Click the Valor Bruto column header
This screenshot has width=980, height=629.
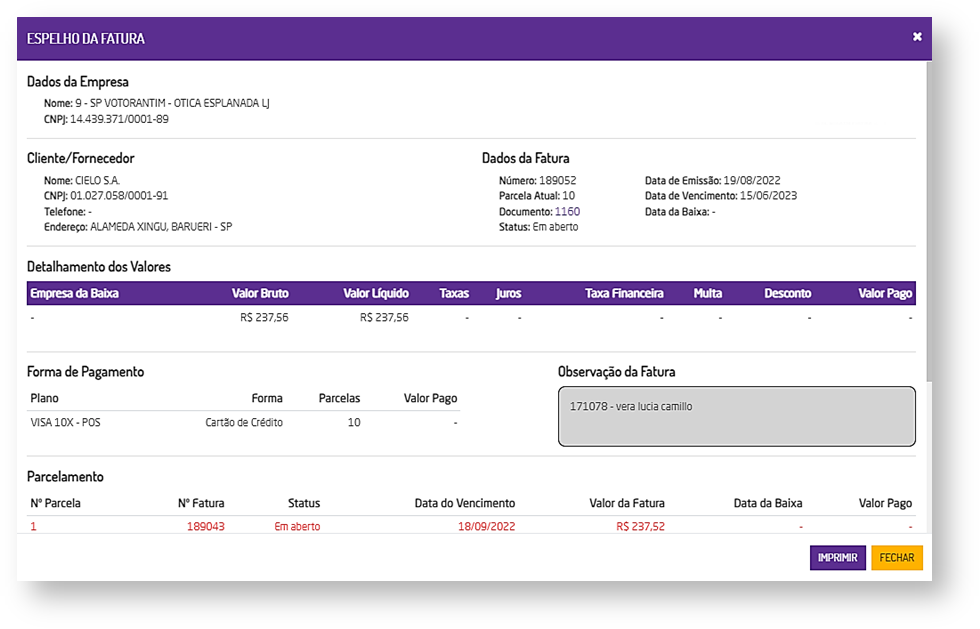point(260,294)
